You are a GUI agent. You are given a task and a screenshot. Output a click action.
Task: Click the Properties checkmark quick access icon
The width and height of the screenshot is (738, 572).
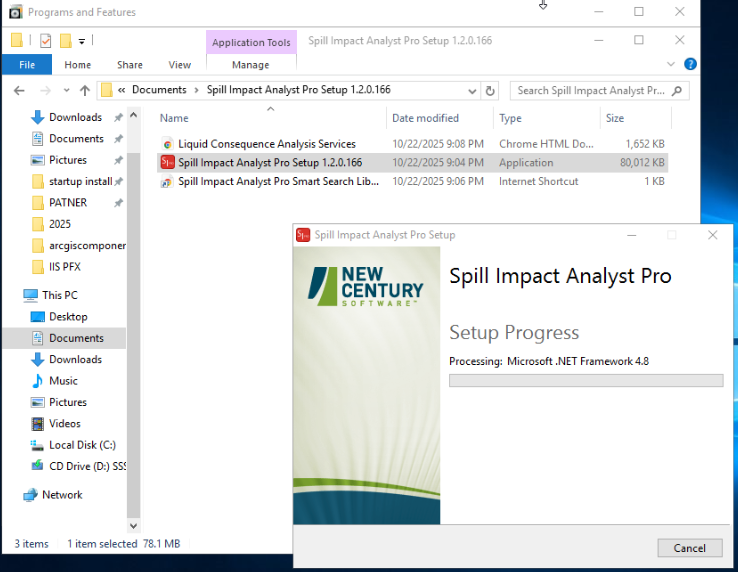click(x=46, y=41)
